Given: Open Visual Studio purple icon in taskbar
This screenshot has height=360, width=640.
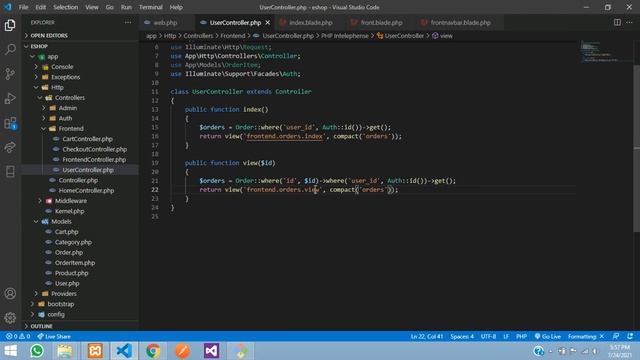Looking at the screenshot, I should tap(211, 351).
